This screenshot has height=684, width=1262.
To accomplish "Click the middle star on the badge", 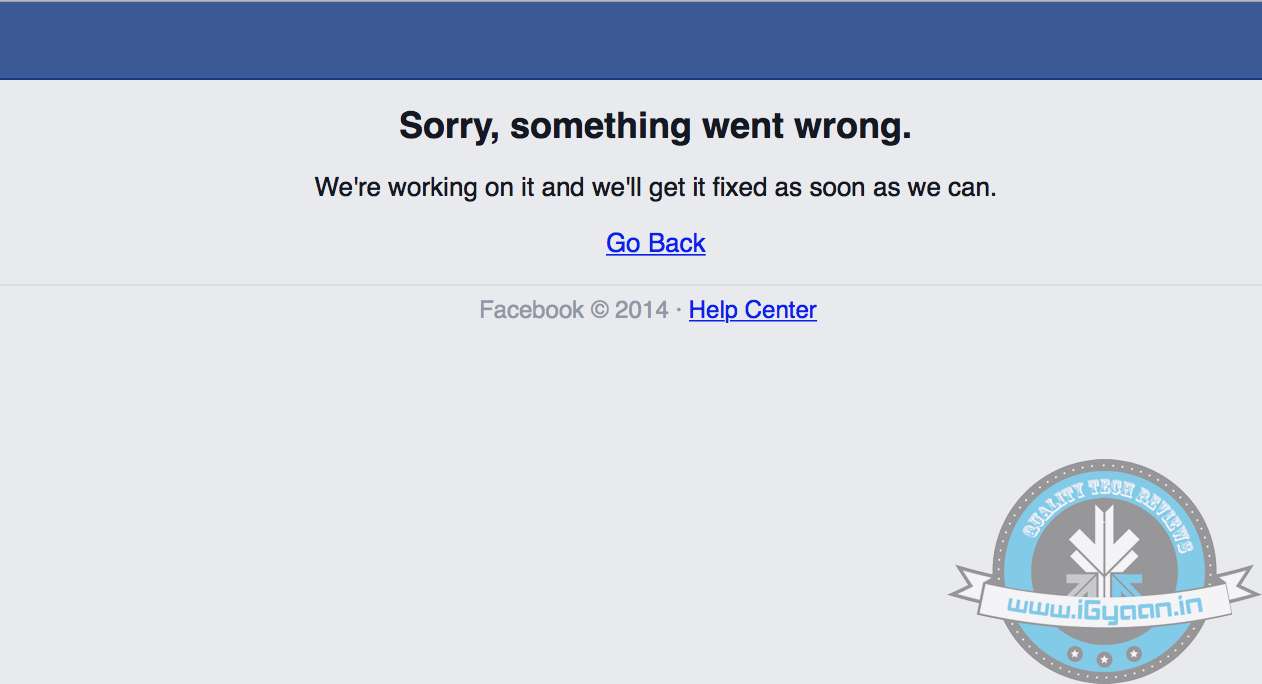I will [x=1105, y=660].
